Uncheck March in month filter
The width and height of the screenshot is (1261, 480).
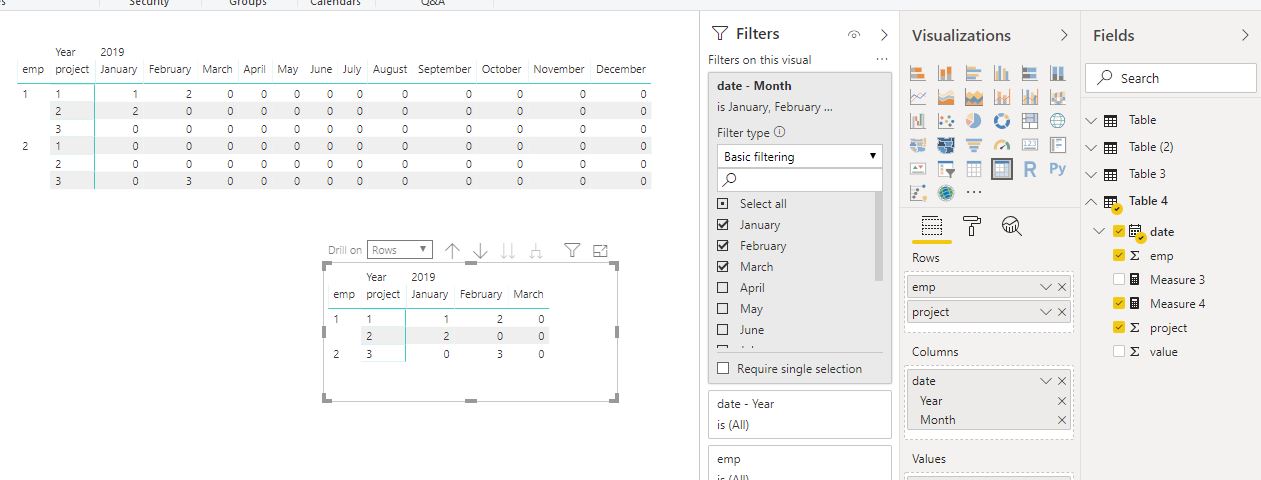click(724, 267)
